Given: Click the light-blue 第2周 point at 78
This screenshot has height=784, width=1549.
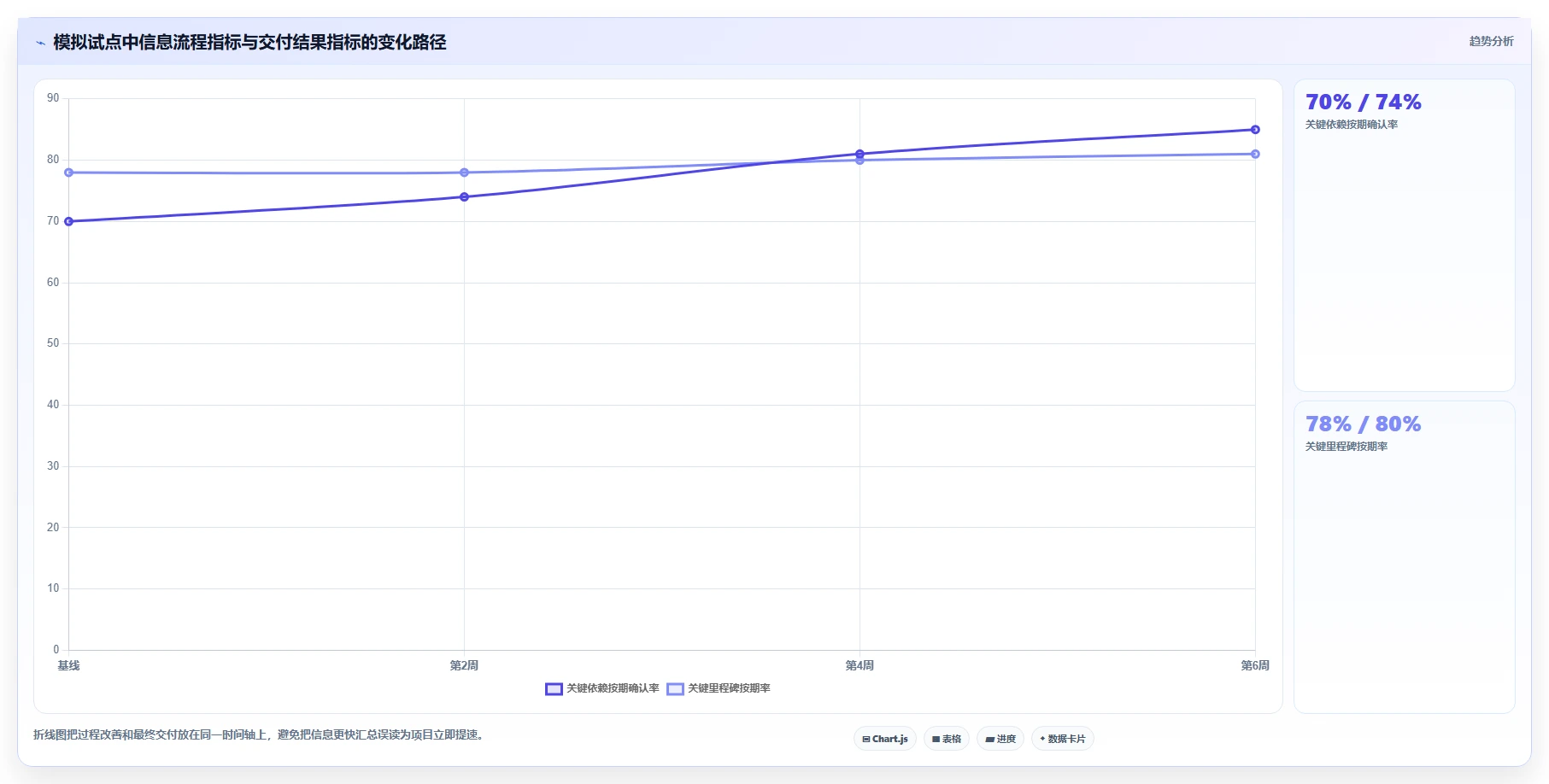Looking at the screenshot, I should pos(464,173).
